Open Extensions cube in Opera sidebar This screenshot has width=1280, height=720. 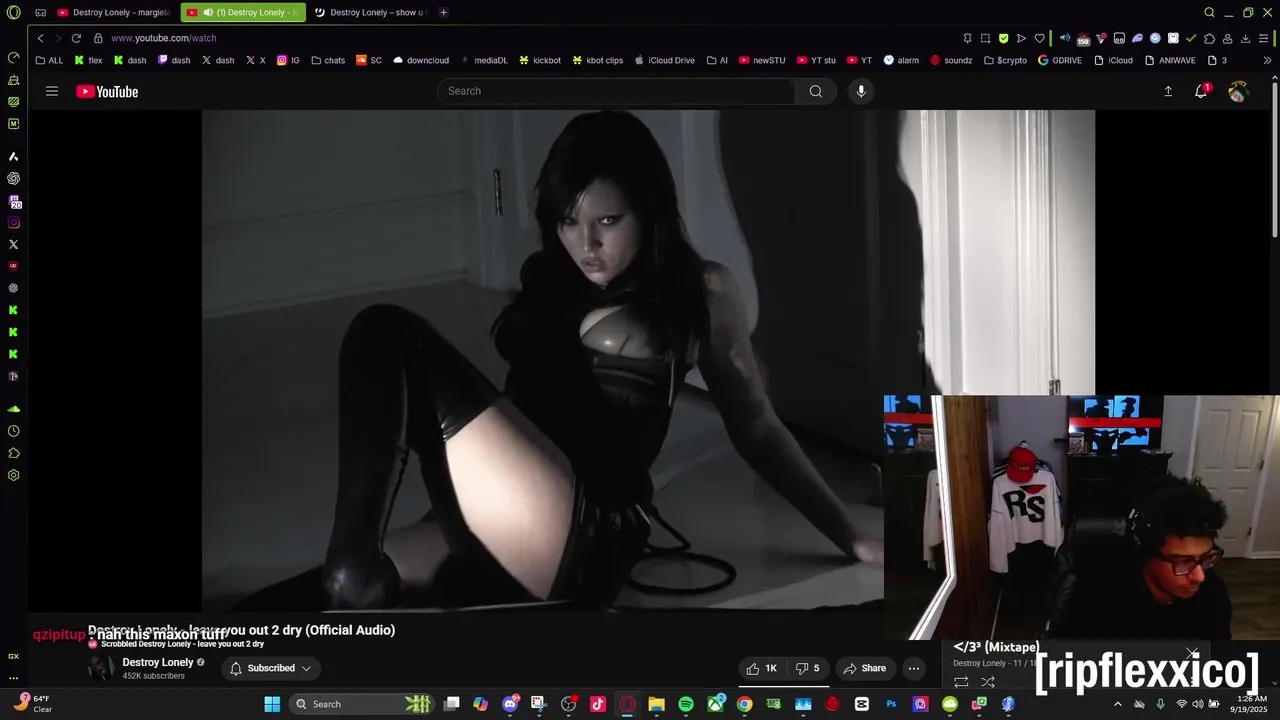13,453
